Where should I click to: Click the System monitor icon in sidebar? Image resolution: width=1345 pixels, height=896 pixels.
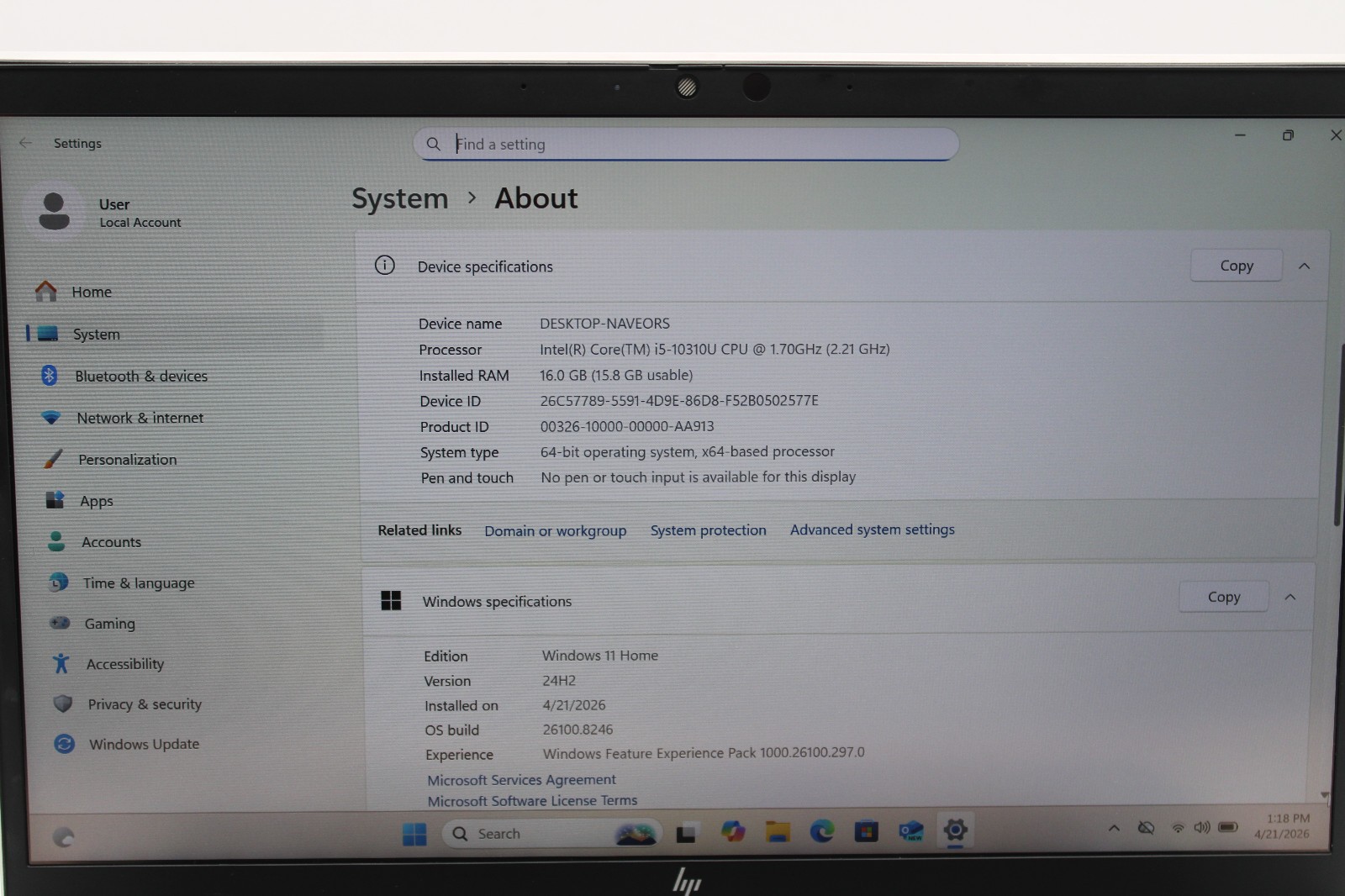click(x=48, y=334)
